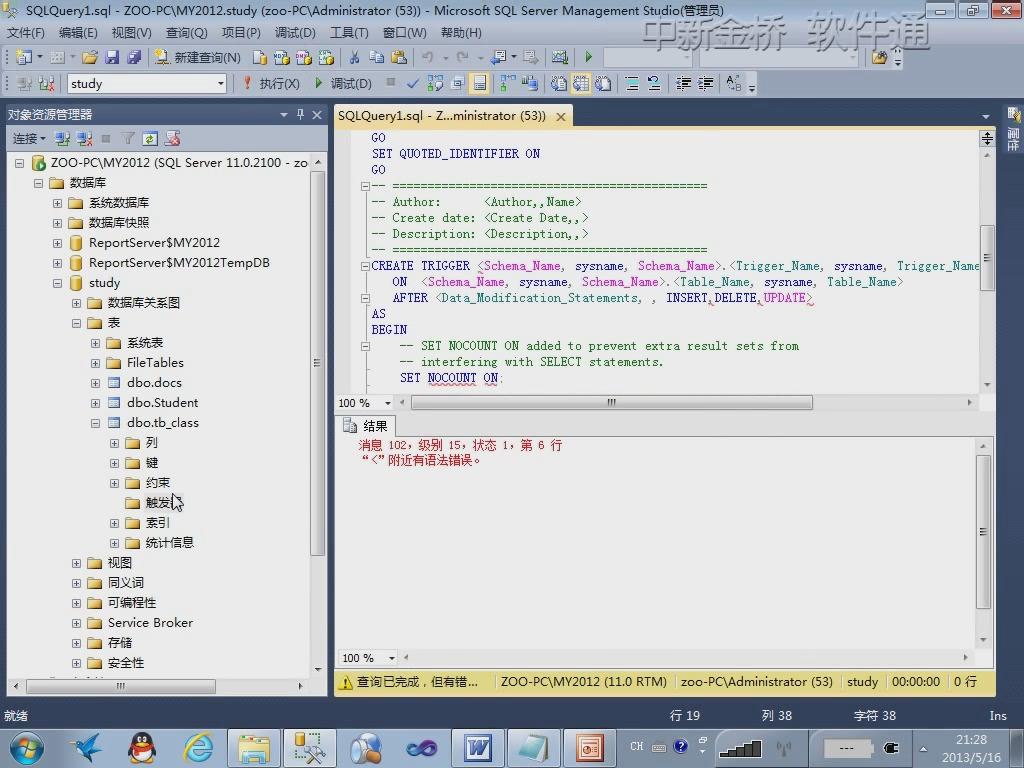Select the Service Broker tree node

[150, 623]
